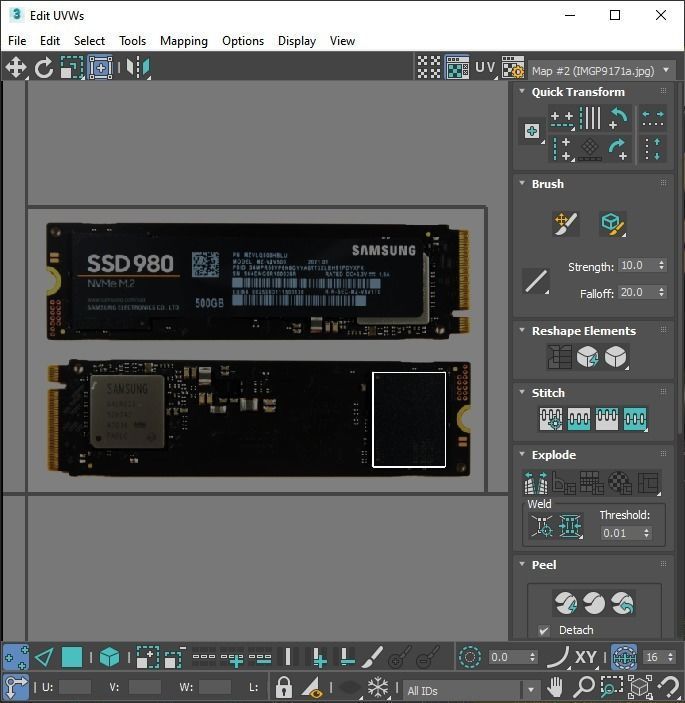Image resolution: width=685 pixels, height=703 pixels.
Task: Click the last Stitch custom icon
Action: 635,419
